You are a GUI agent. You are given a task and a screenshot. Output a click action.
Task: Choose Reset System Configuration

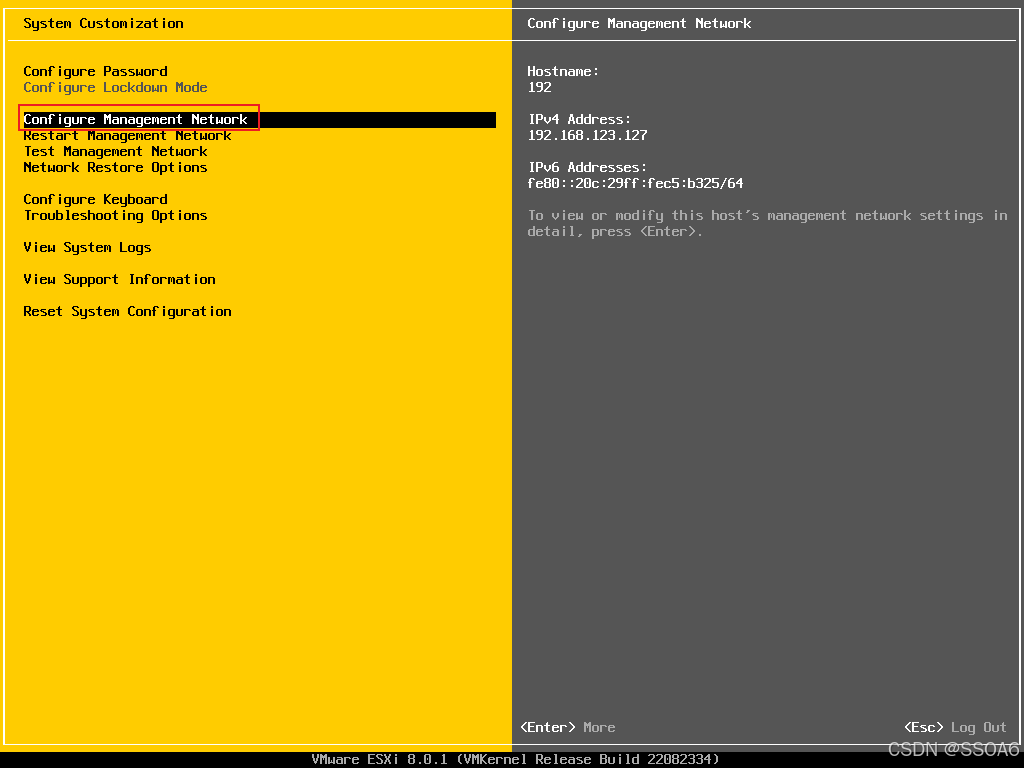[x=127, y=312]
